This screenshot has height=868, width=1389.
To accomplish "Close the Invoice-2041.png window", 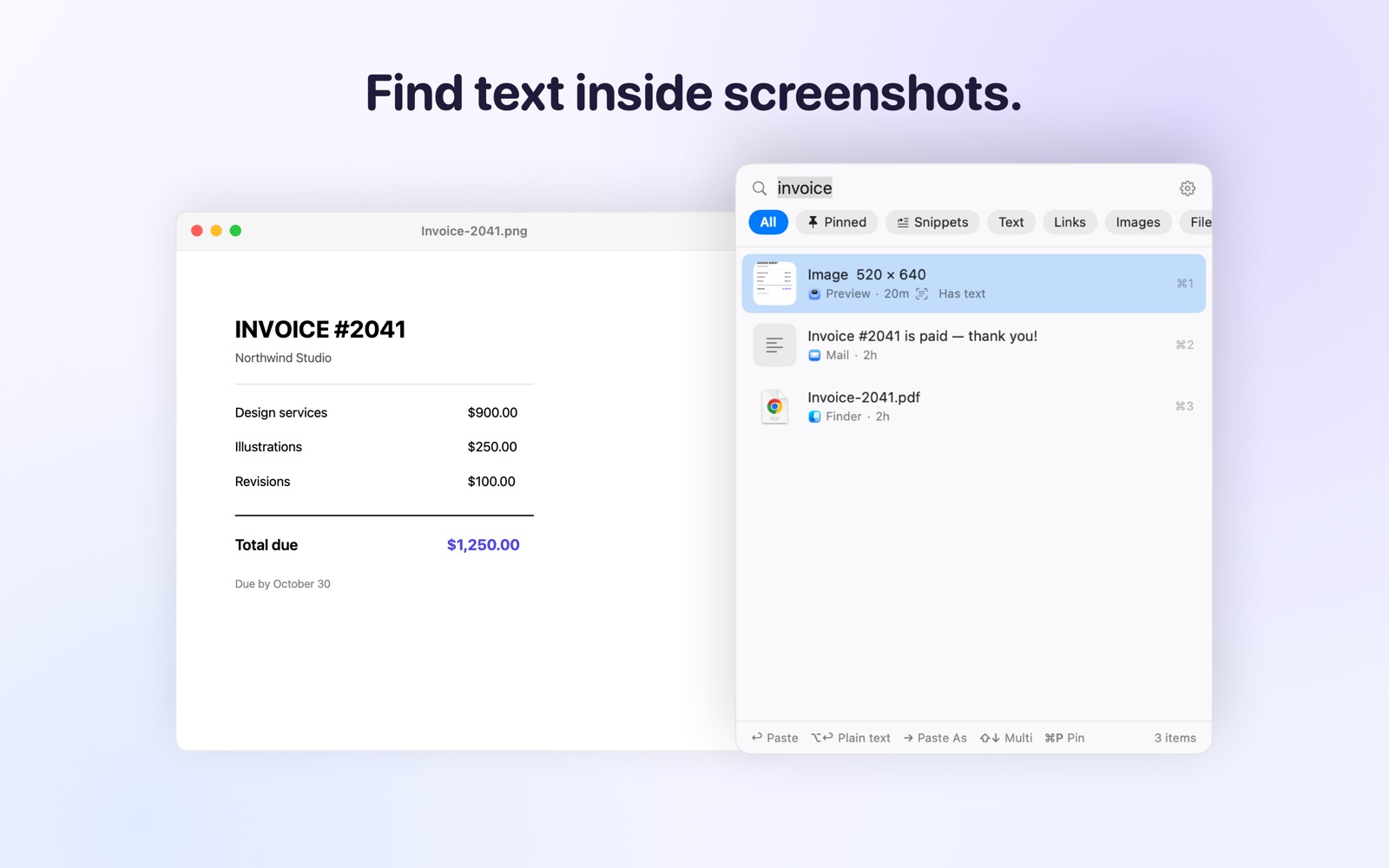I will [x=197, y=231].
